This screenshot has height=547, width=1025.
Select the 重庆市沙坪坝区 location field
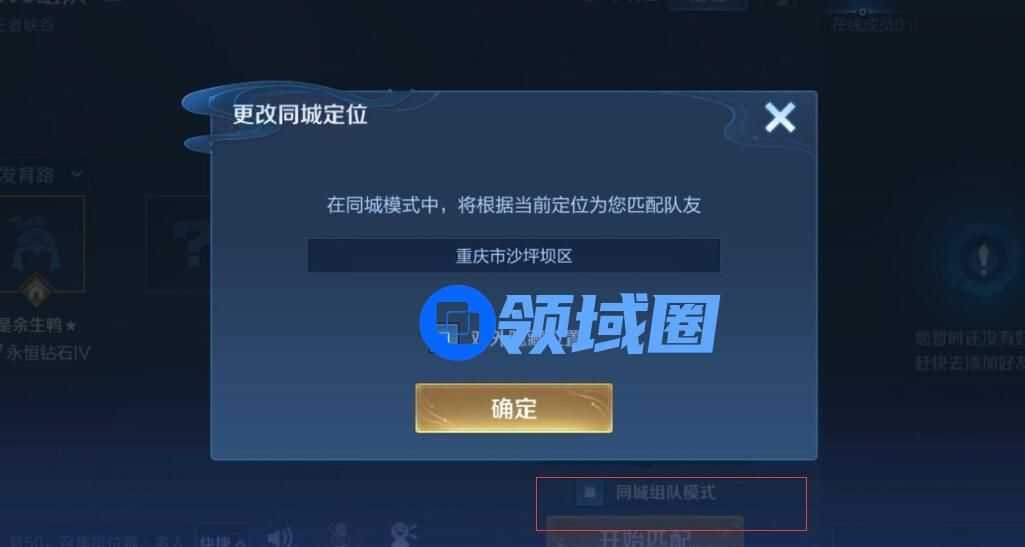coord(514,256)
